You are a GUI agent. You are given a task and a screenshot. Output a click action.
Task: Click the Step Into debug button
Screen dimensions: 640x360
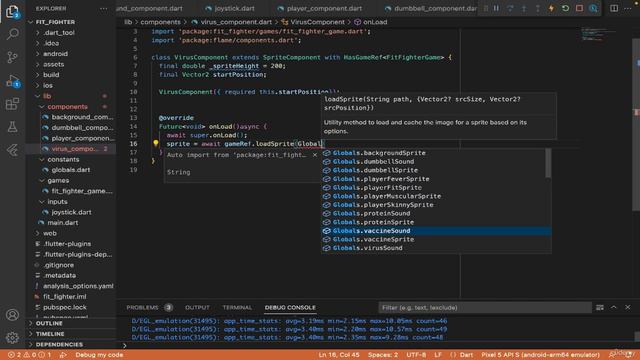524,8
